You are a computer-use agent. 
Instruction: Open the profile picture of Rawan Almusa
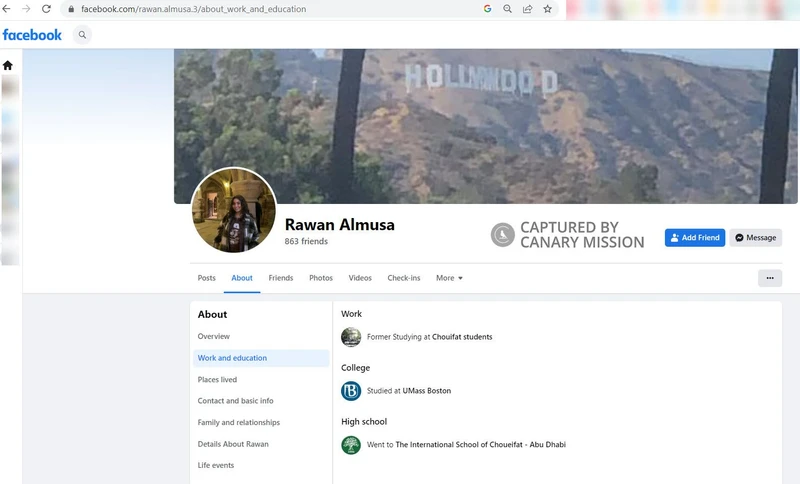click(234, 210)
